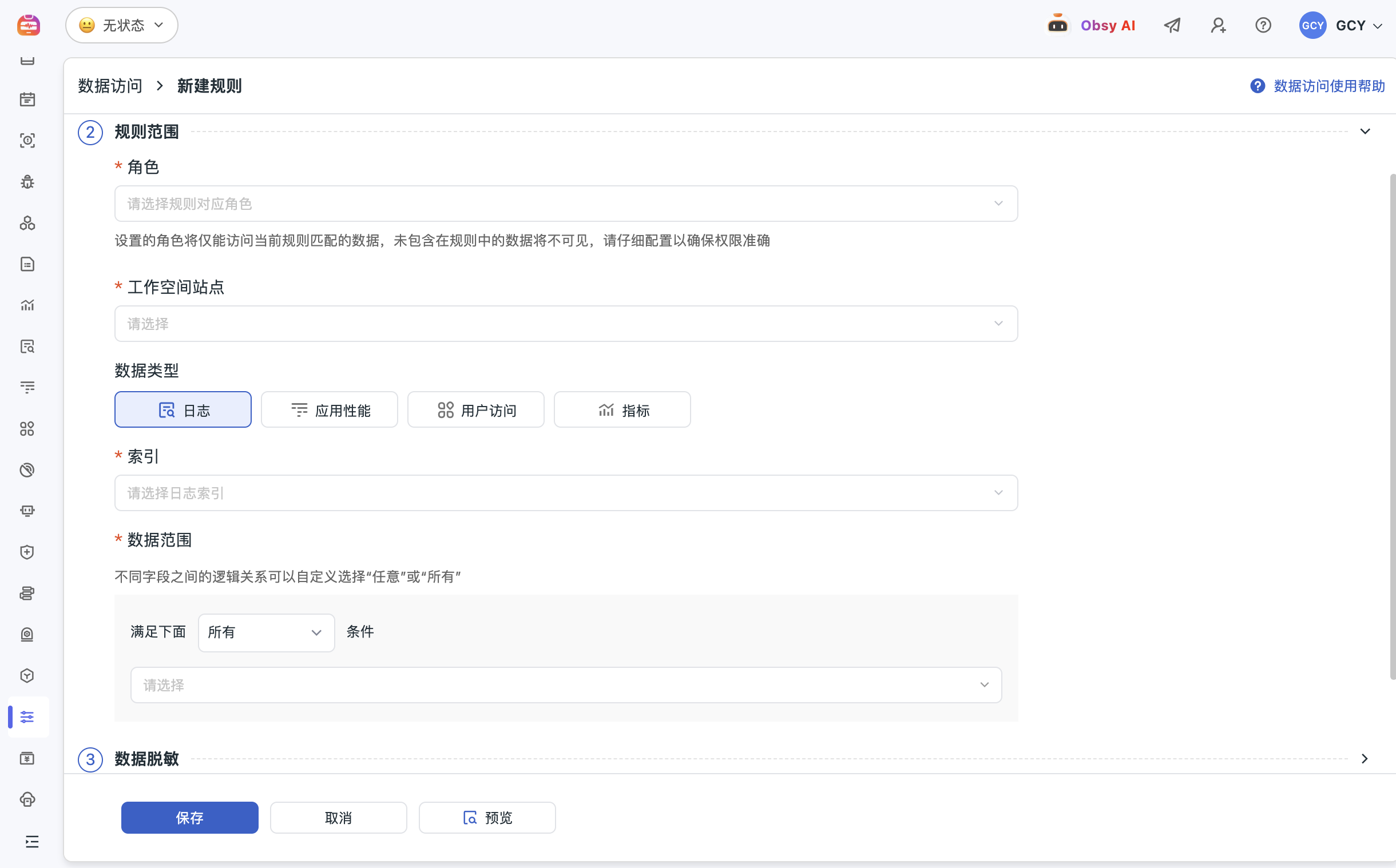Click the help question mark icon in header
This screenshot has width=1396, height=868.
point(1263,25)
